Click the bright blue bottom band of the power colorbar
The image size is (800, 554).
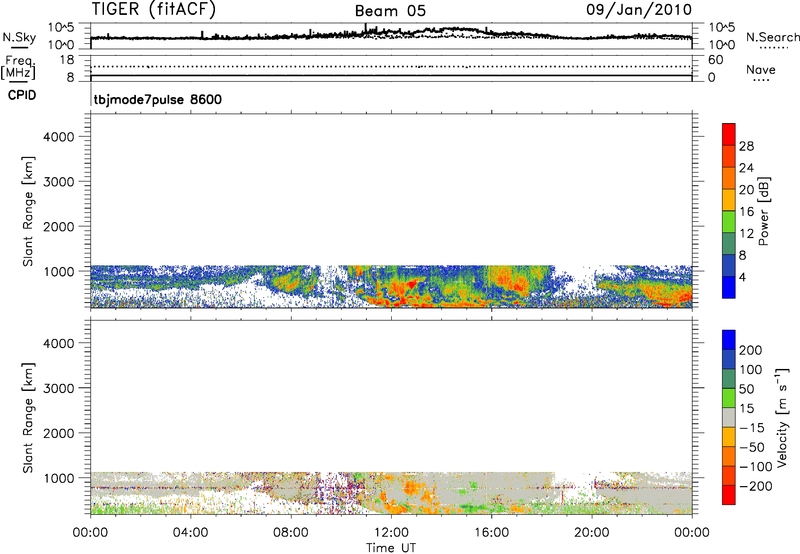(x=729, y=288)
